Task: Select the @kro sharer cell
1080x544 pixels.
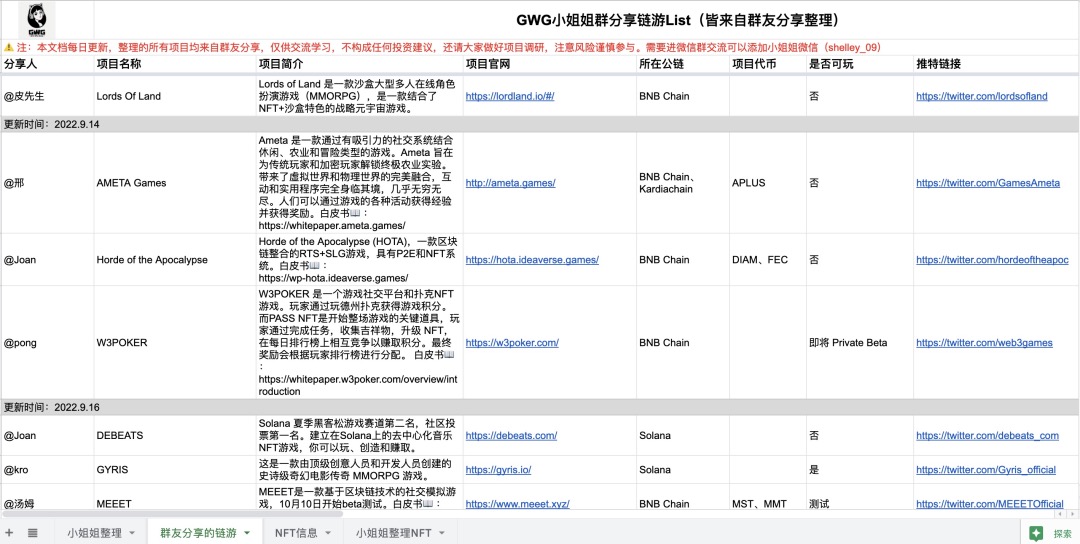Action: (47, 470)
